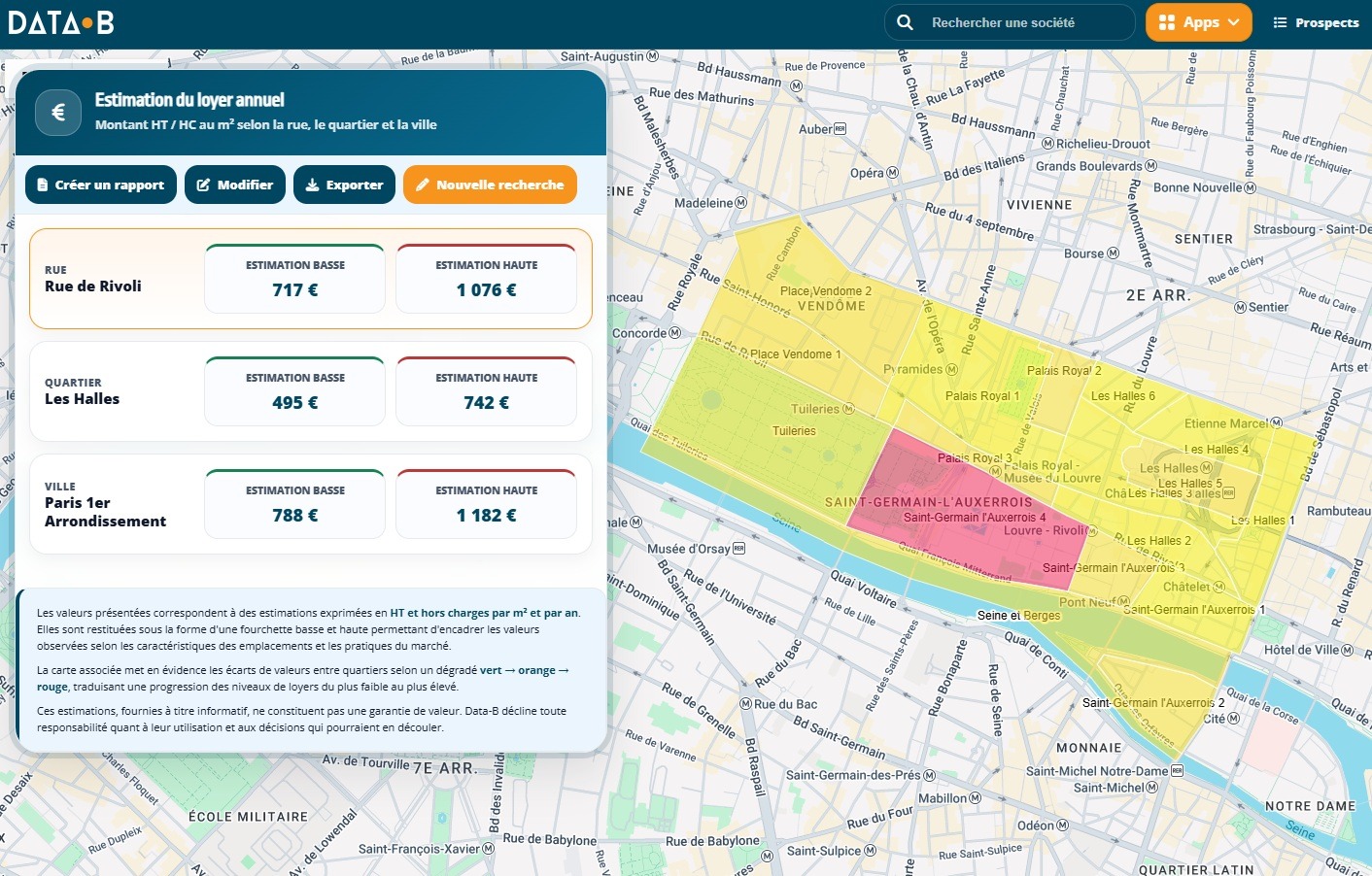Focus the Rechercher une société field
Screen dimensions: 1372x876
(1010, 22)
